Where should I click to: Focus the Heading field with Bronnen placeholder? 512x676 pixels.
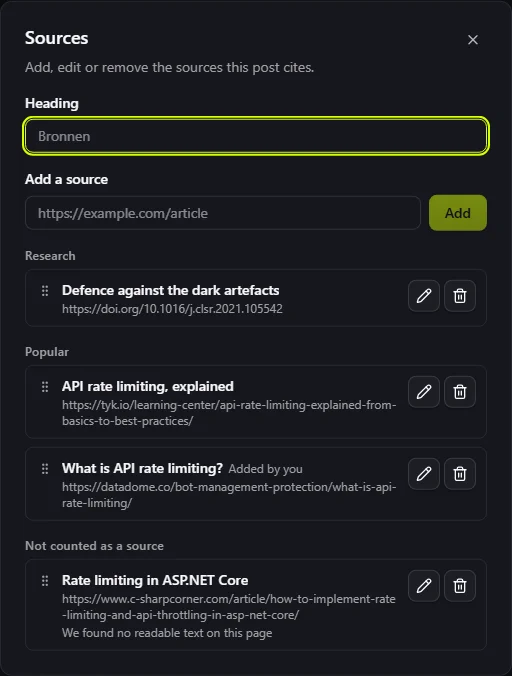(256, 136)
